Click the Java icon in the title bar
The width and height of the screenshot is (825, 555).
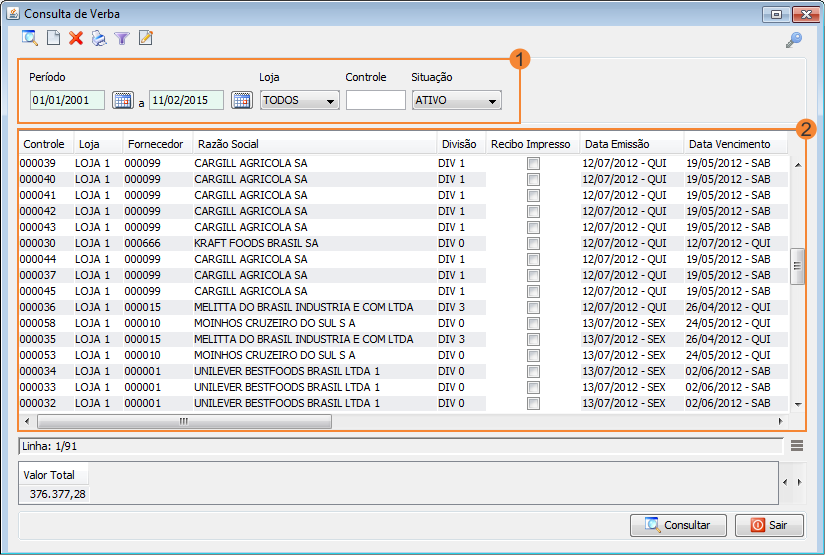tap(13, 13)
